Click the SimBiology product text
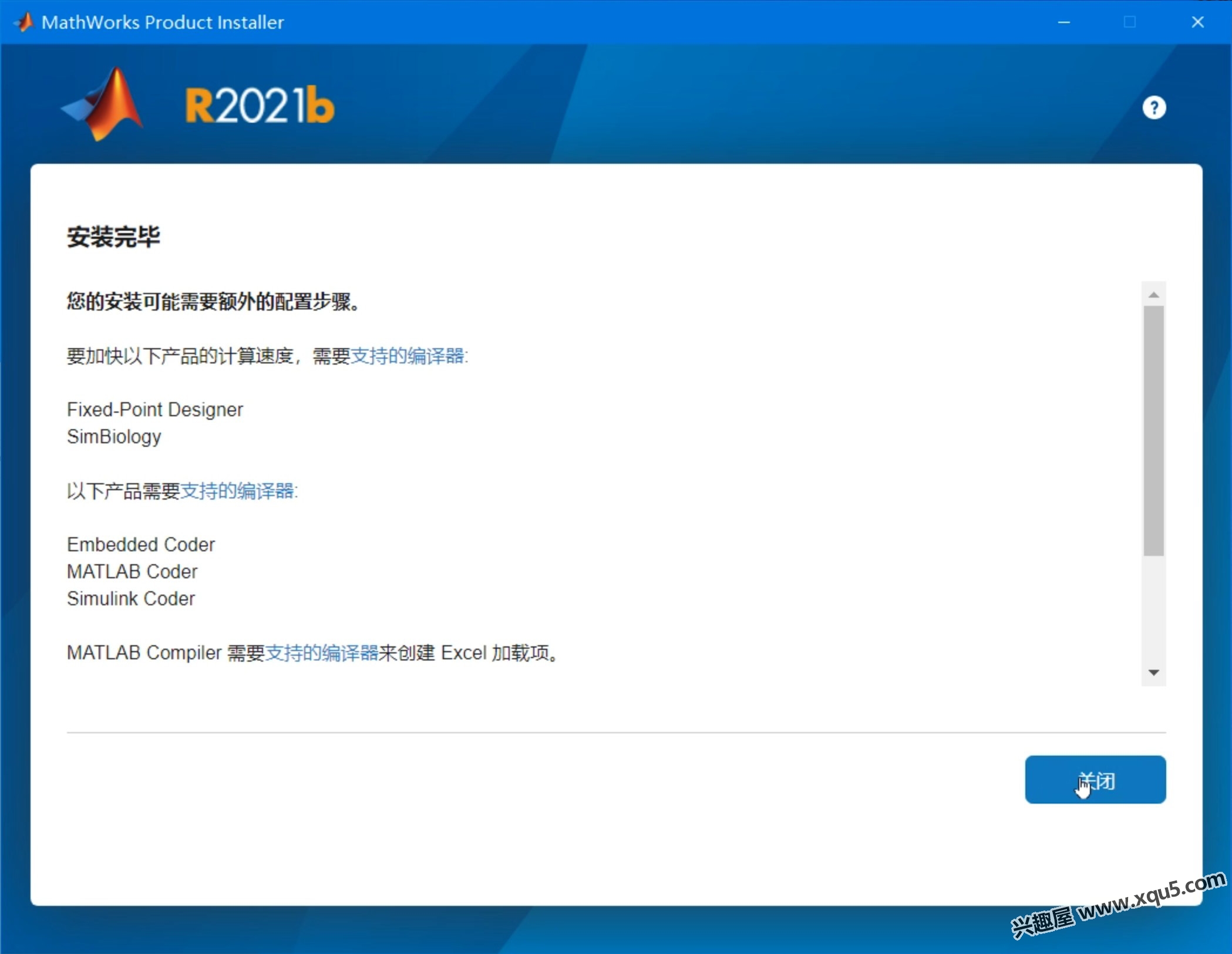Viewport: 1232px width, 954px height. 114,437
